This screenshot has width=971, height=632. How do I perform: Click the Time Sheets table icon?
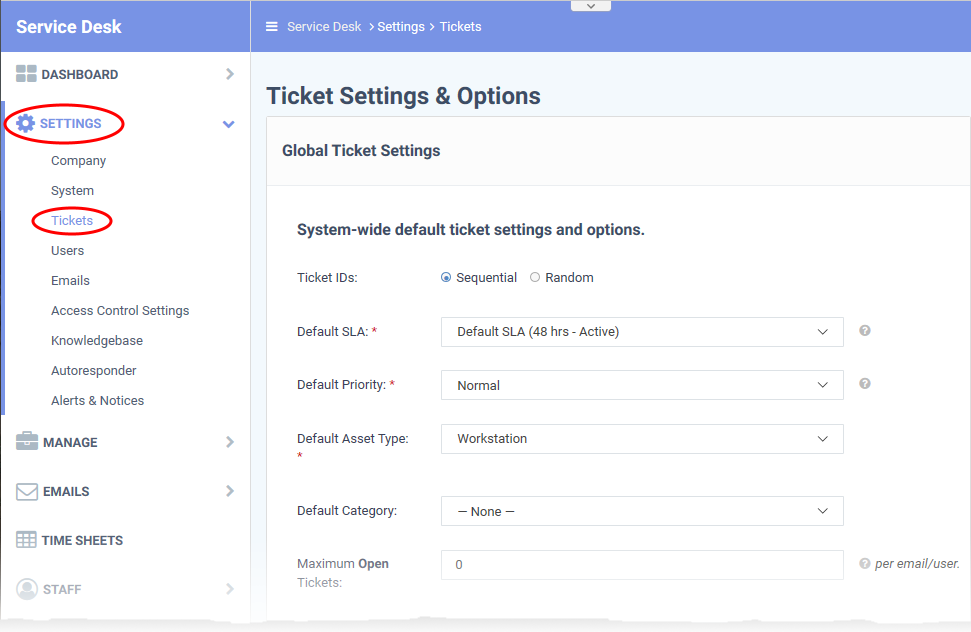(x=26, y=540)
